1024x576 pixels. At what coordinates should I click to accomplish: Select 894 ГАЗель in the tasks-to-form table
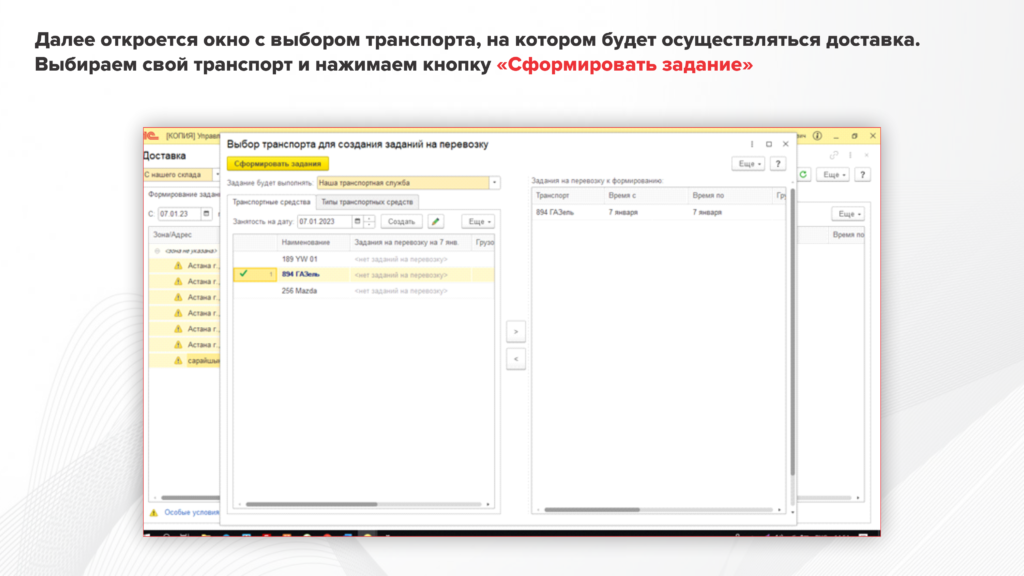click(x=554, y=213)
